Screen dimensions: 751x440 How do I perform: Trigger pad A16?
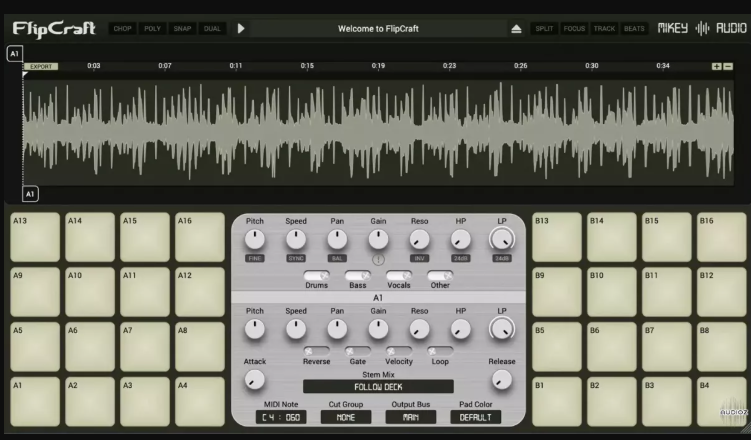200,237
